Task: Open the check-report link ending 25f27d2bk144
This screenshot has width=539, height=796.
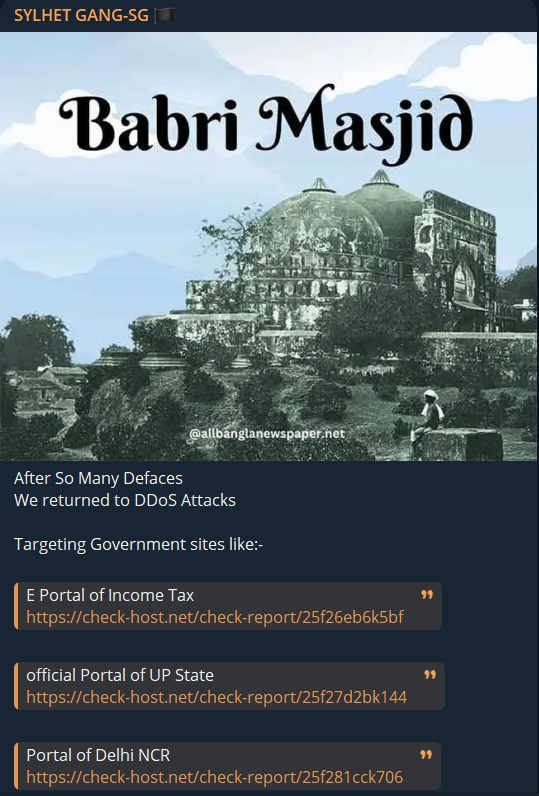Action: [217, 698]
